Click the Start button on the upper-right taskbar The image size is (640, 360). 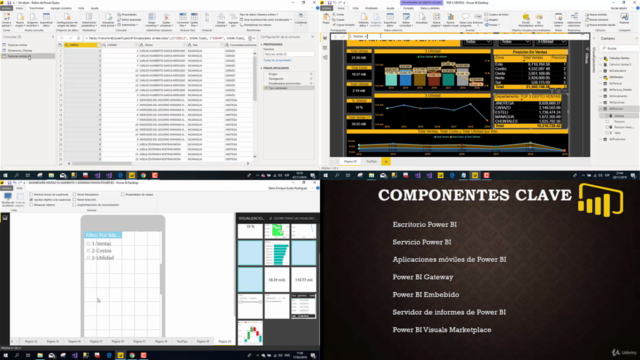coord(325,176)
